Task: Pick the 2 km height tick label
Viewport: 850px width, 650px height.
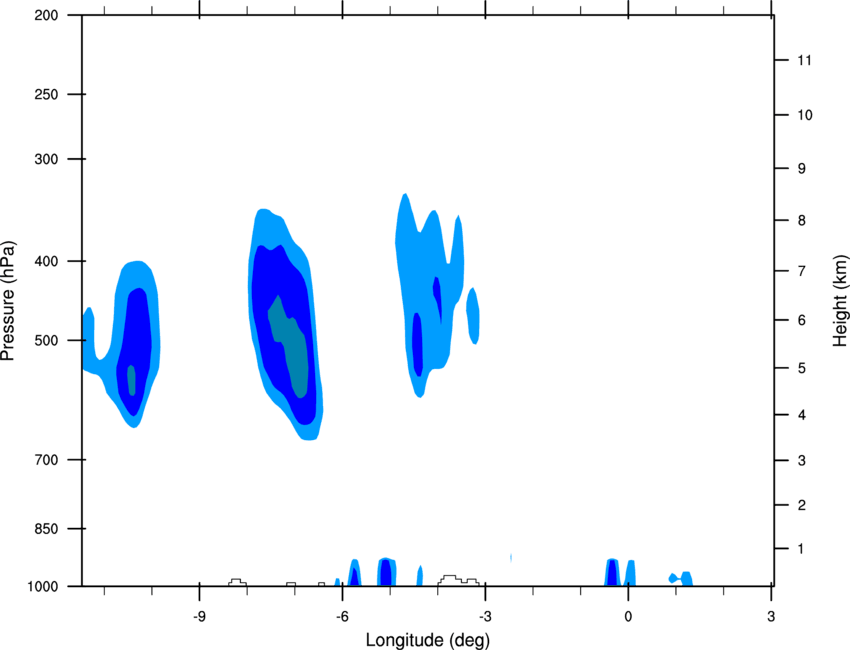Action: tap(802, 505)
